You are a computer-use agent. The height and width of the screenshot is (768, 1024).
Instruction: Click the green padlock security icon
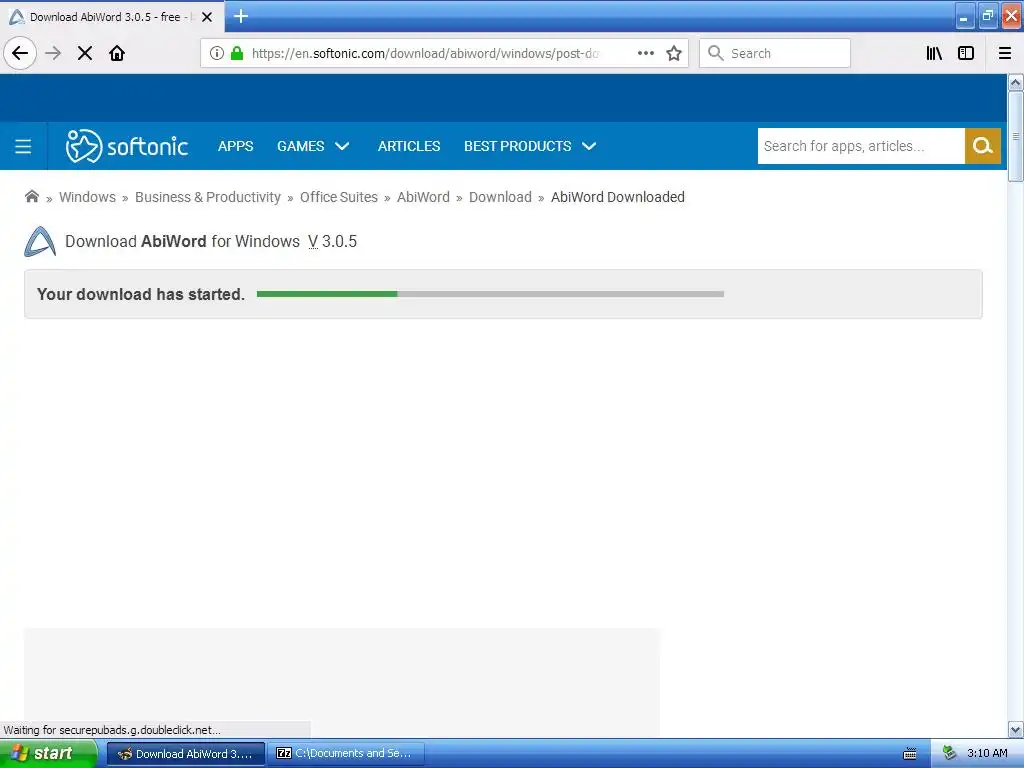237,53
